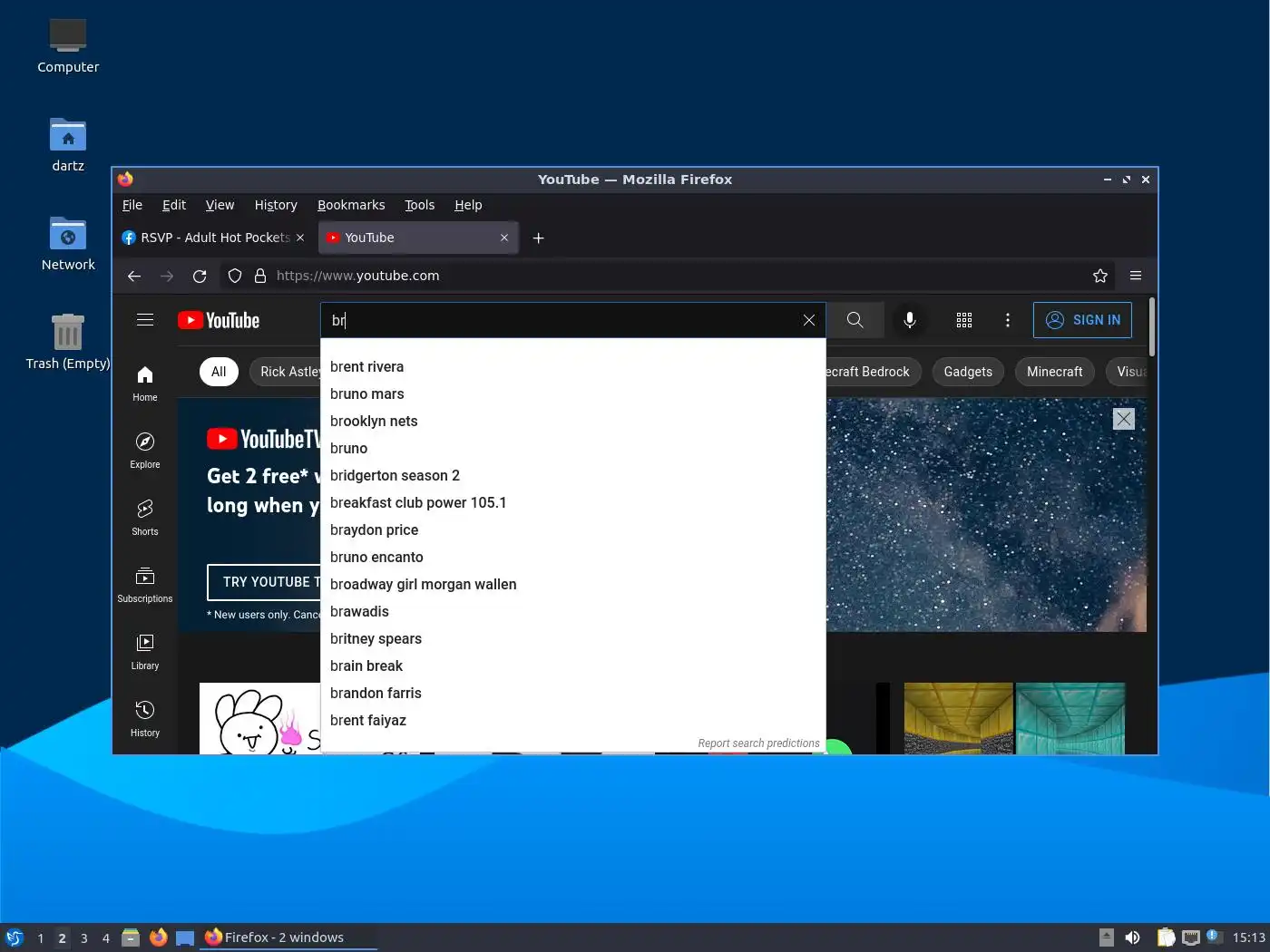
Task: Click the YouTube logo
Action: click(219, 320)
